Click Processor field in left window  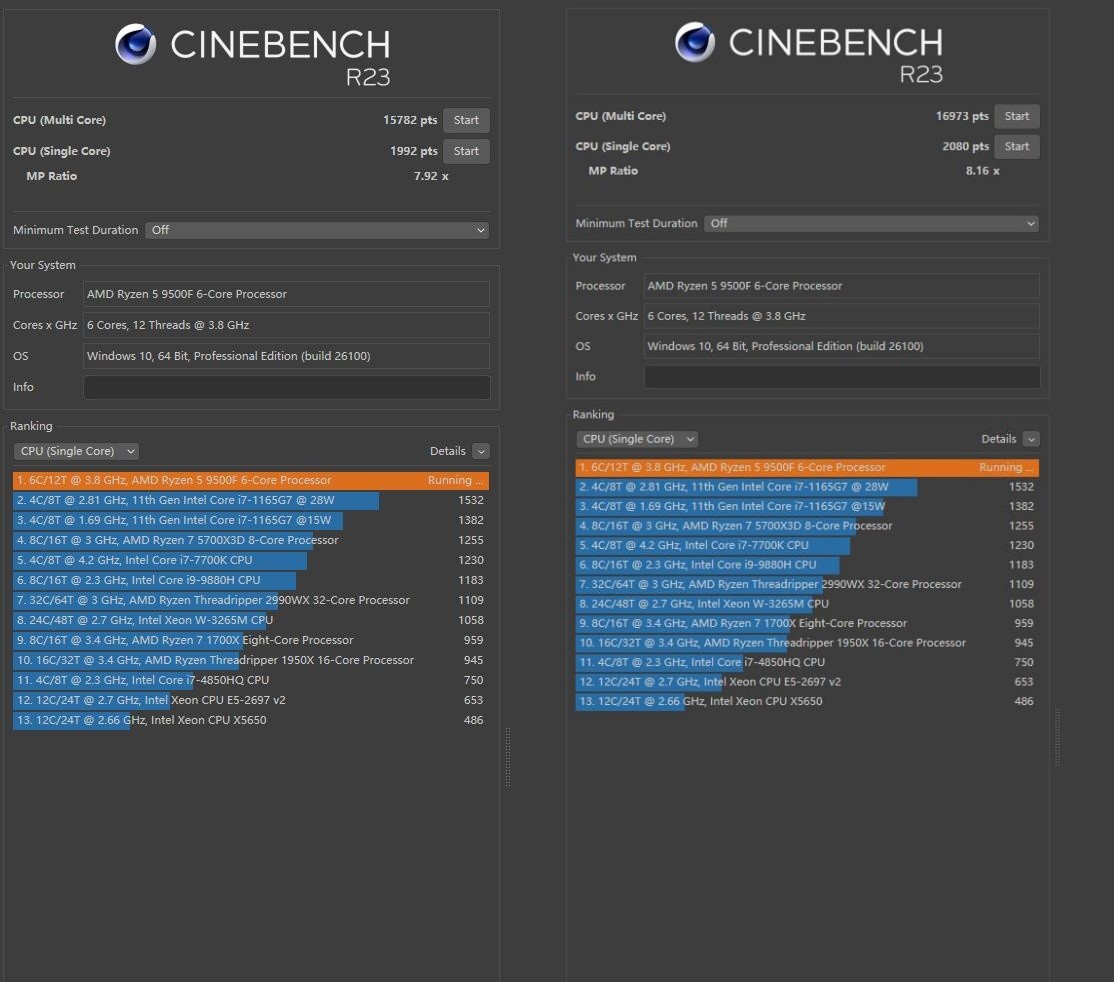pos(286,294)
